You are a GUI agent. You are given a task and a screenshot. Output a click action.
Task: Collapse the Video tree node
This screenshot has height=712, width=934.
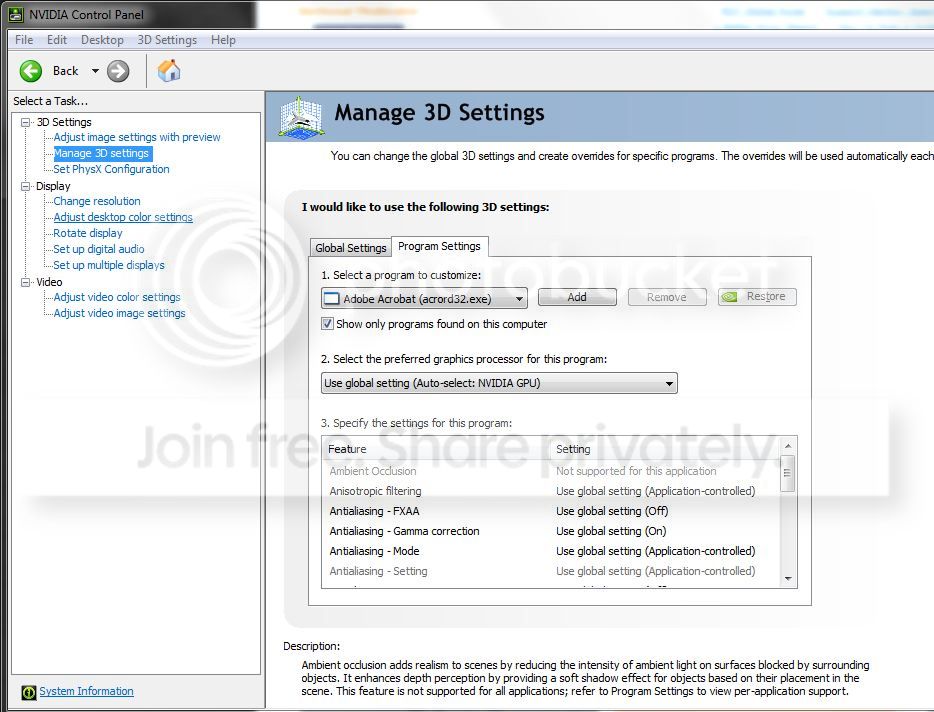tap(26, 282)
